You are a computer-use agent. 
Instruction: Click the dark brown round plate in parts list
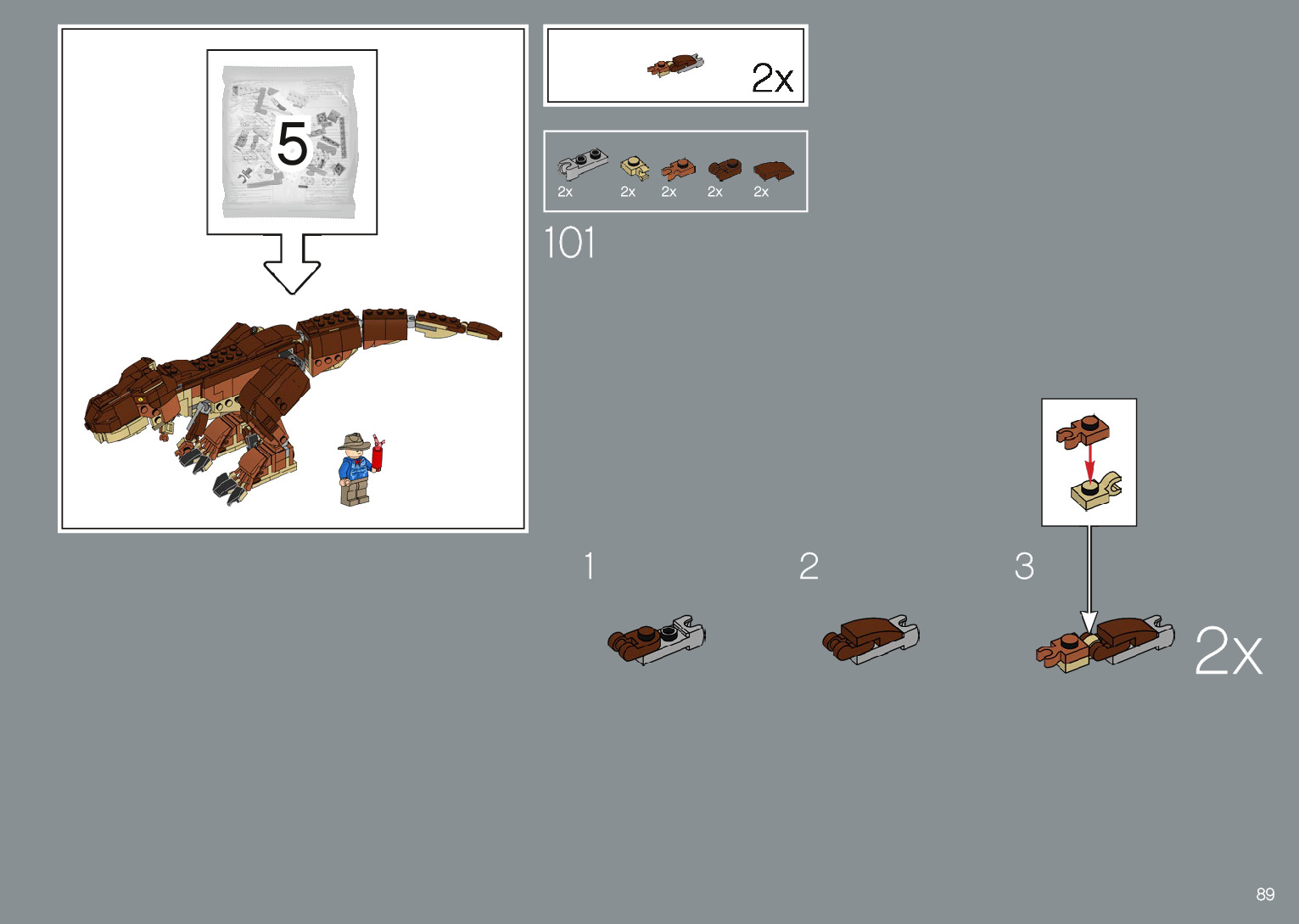[x=724, y=170]
